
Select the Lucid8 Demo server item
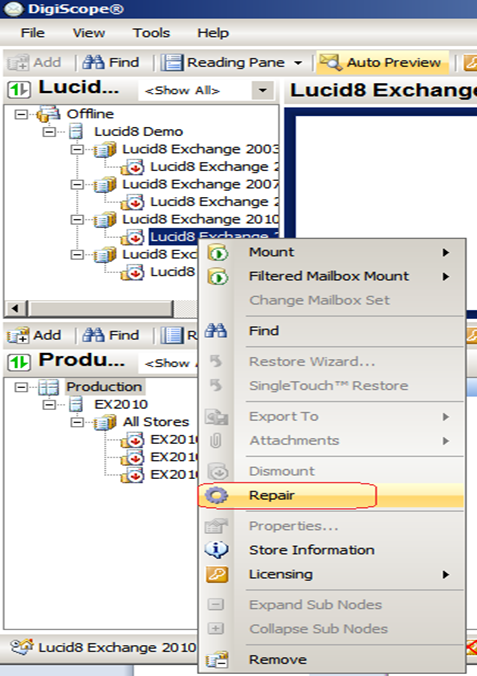tap(138, 131)
